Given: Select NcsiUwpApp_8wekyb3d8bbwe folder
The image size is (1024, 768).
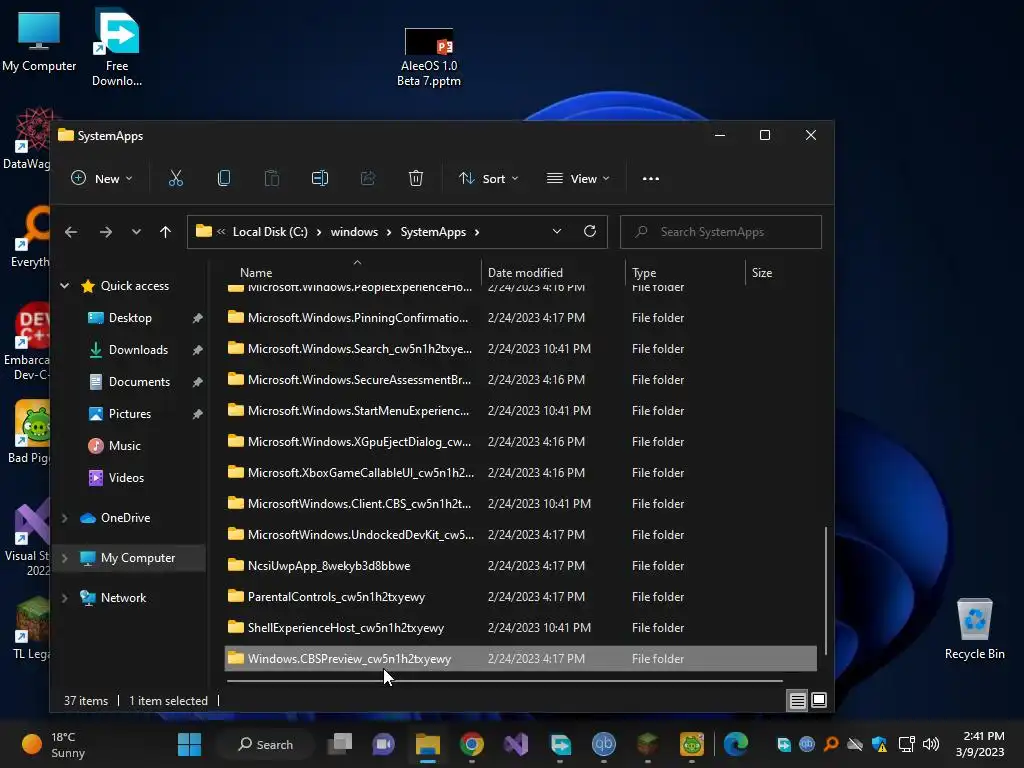Looking at the screenshot, I should 521,566.
